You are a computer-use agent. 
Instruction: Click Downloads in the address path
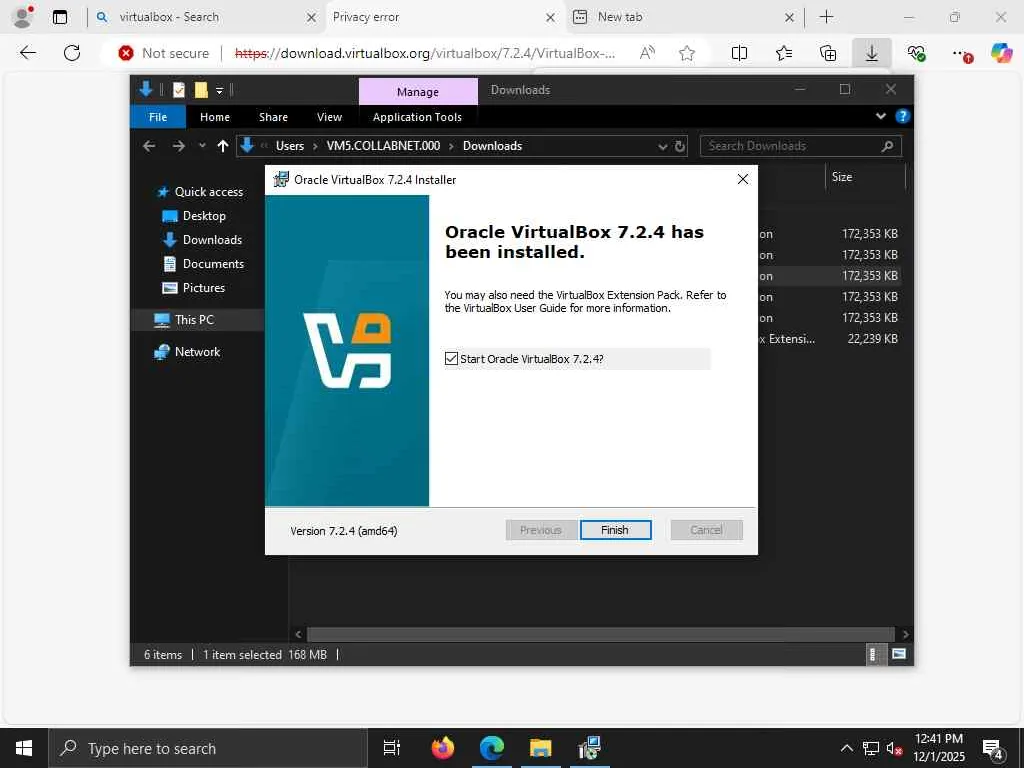point(492,146)
